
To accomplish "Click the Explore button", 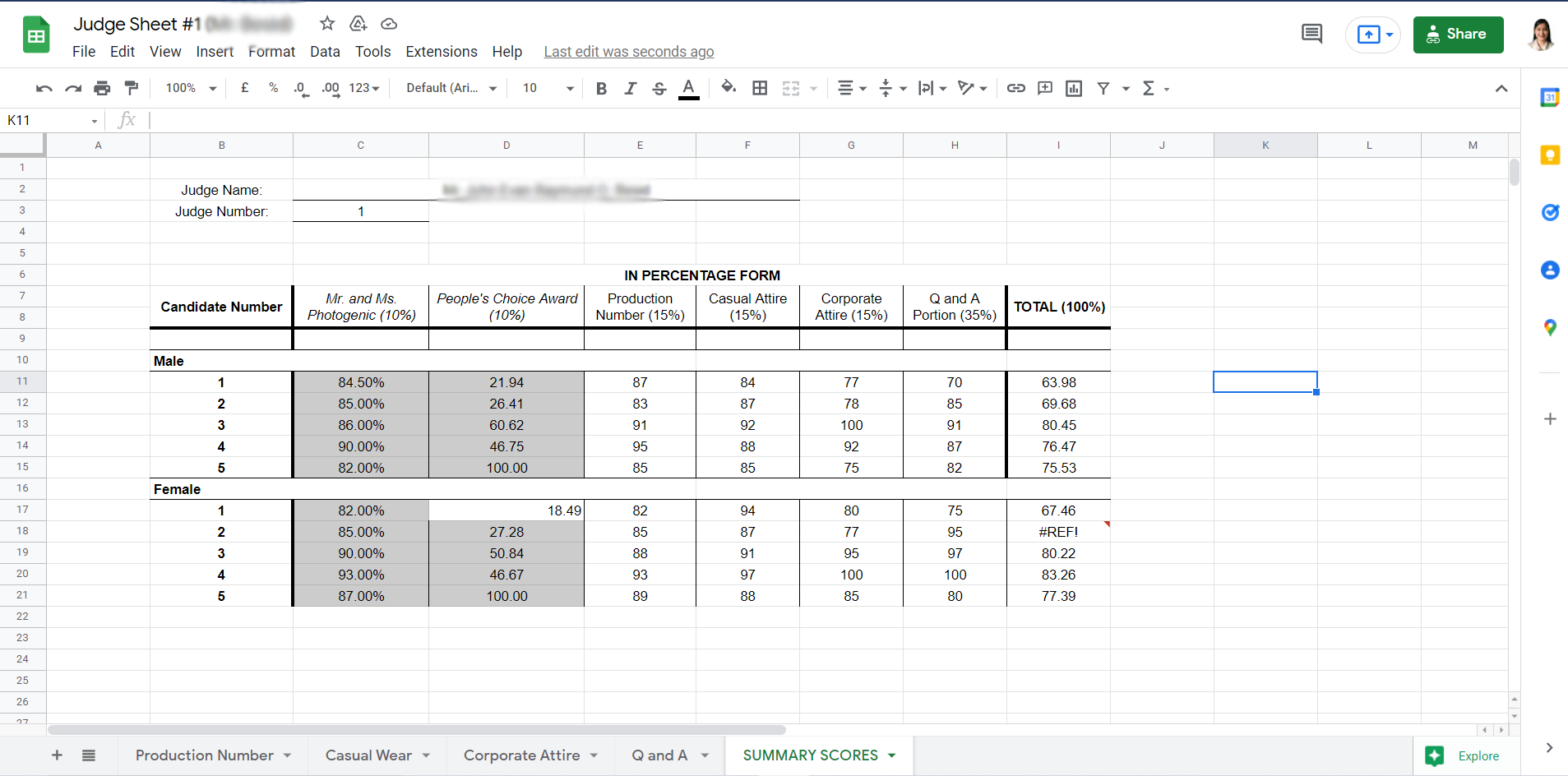I will 1465,756.
